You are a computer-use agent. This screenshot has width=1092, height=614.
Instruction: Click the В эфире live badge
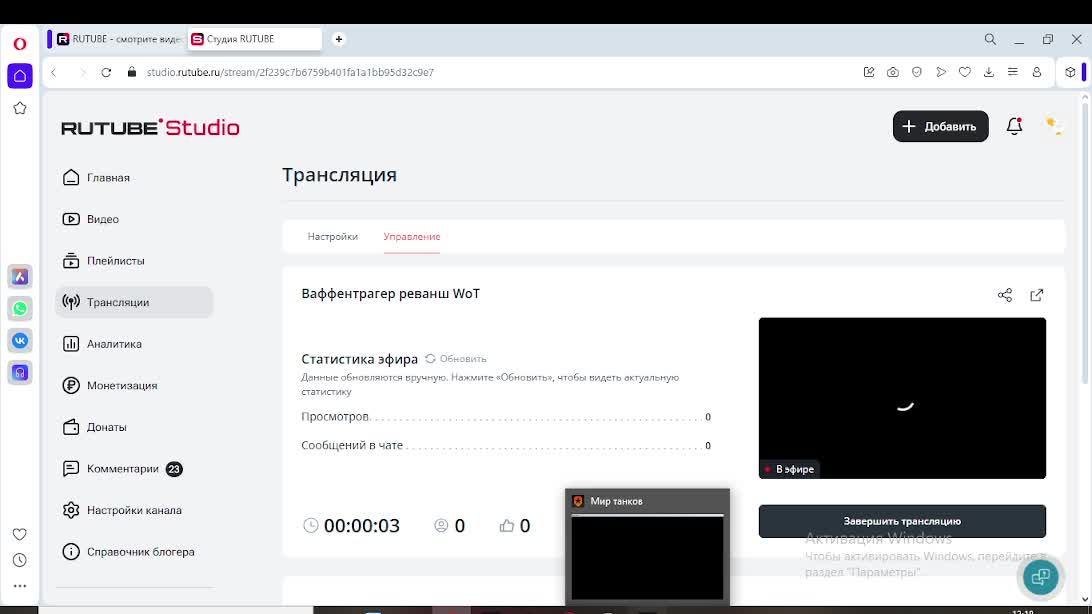(789, 469)
